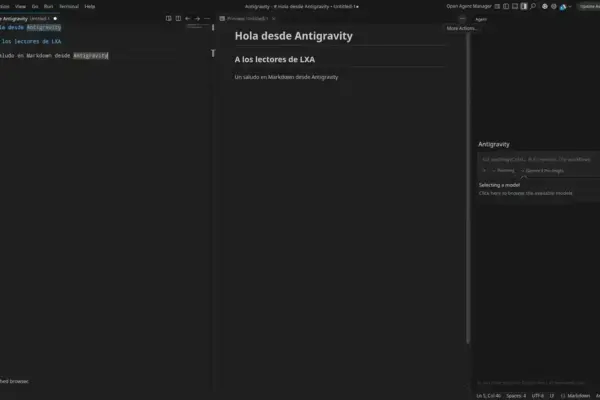
Task: Open the browser globe icon
Action: (x=545, y=6)
